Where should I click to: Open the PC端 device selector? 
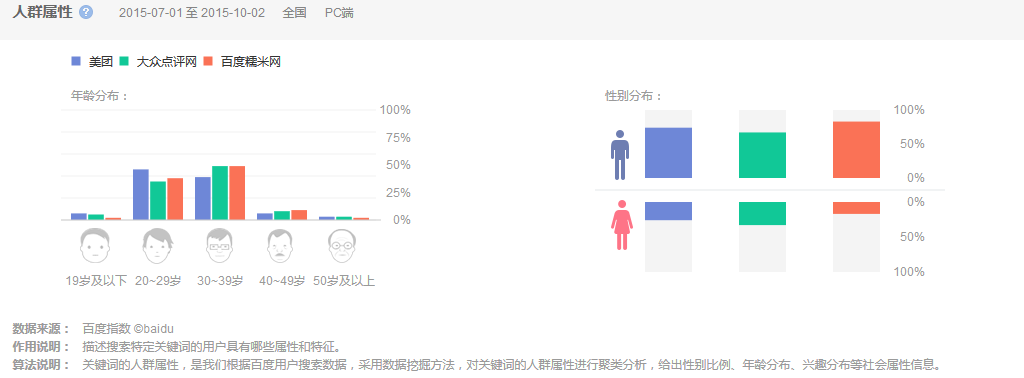340,12
